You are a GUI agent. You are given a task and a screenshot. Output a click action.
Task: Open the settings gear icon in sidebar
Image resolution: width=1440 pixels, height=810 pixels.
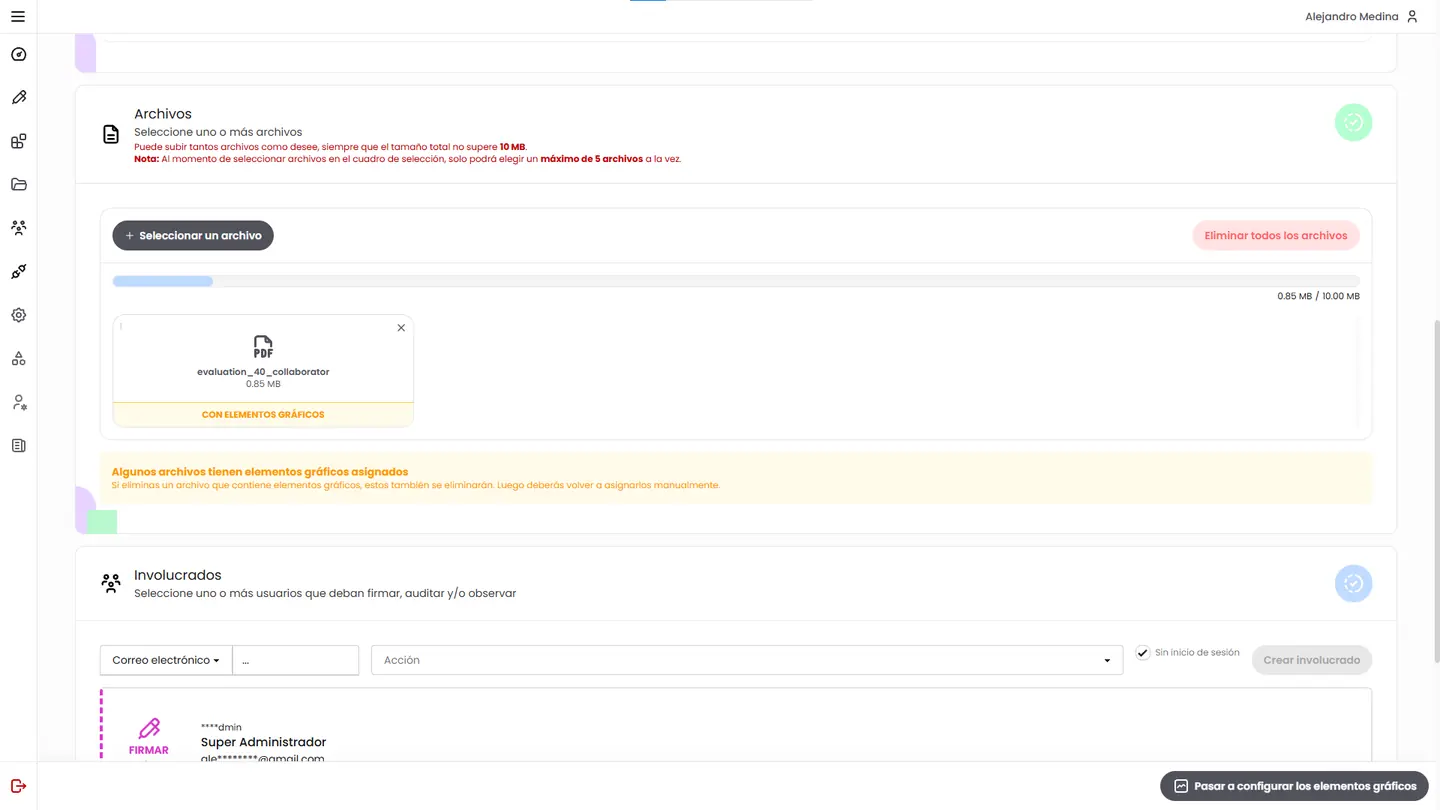point(18,315)
